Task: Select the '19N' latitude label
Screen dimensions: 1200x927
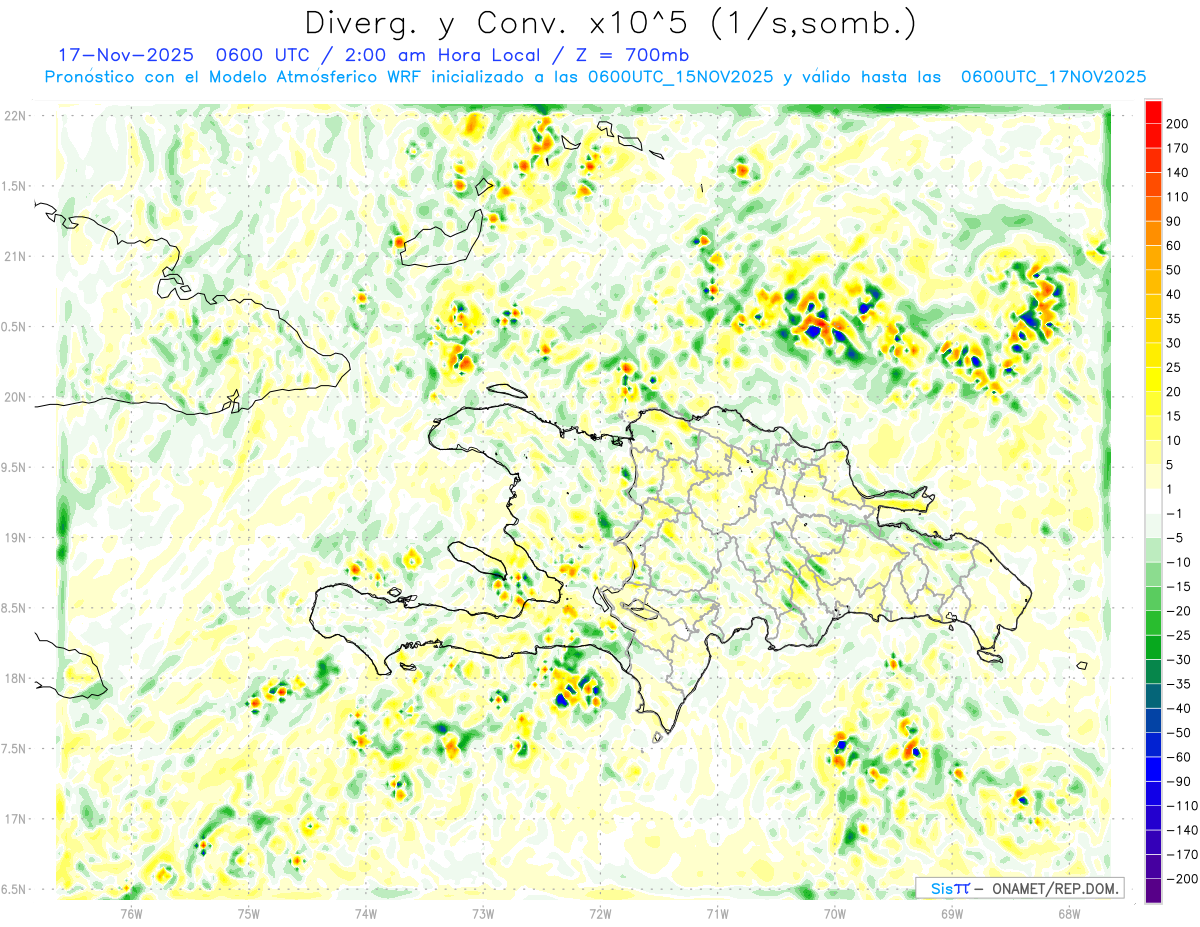Action: (x=15, y=538)
